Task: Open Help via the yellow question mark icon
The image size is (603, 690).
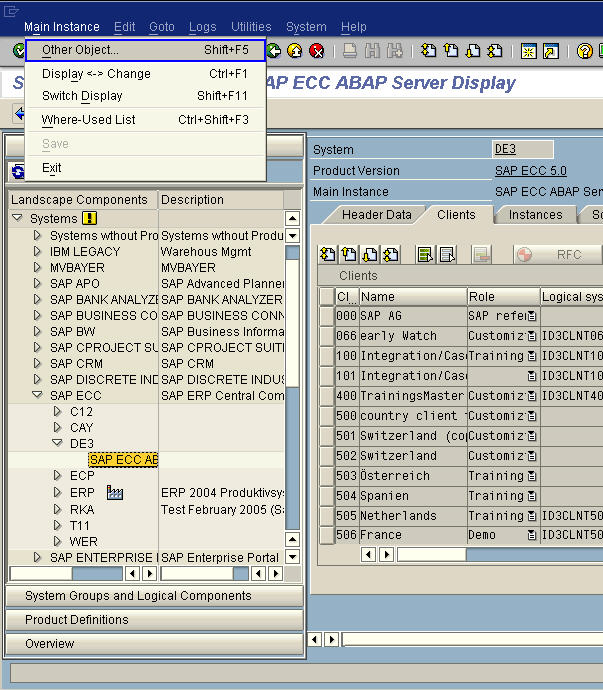Action: point(584,51)
